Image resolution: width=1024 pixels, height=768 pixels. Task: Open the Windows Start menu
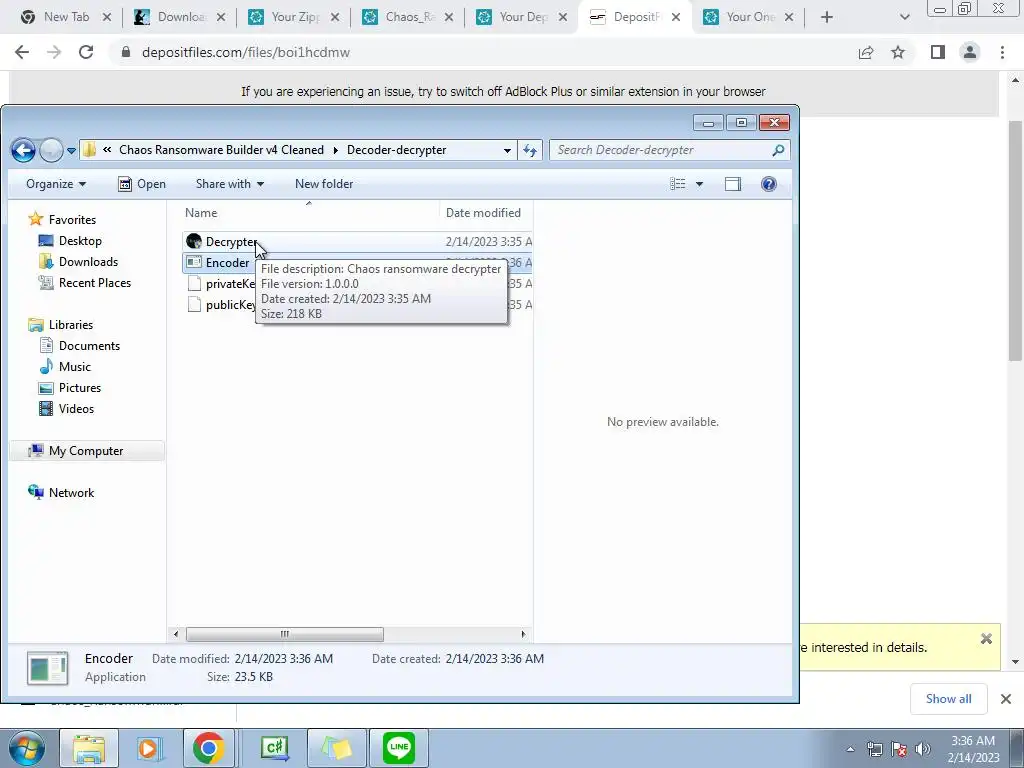(26, 748)
